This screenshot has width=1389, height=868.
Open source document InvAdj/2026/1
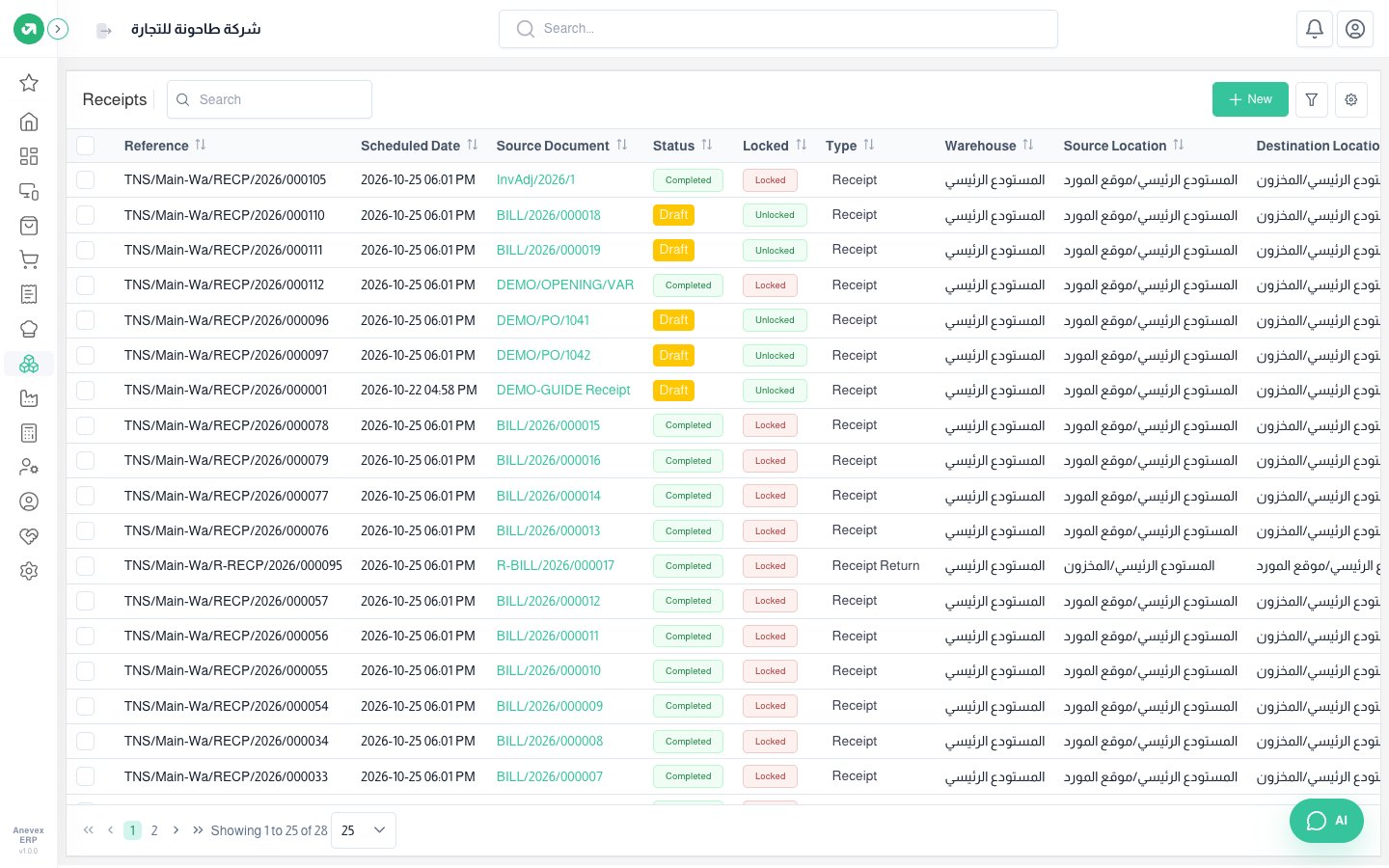pyautogui.click(x=535, y=179)
